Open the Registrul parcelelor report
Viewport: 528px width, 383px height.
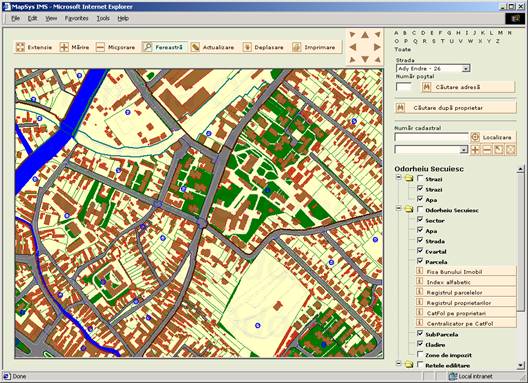point(466,292)
